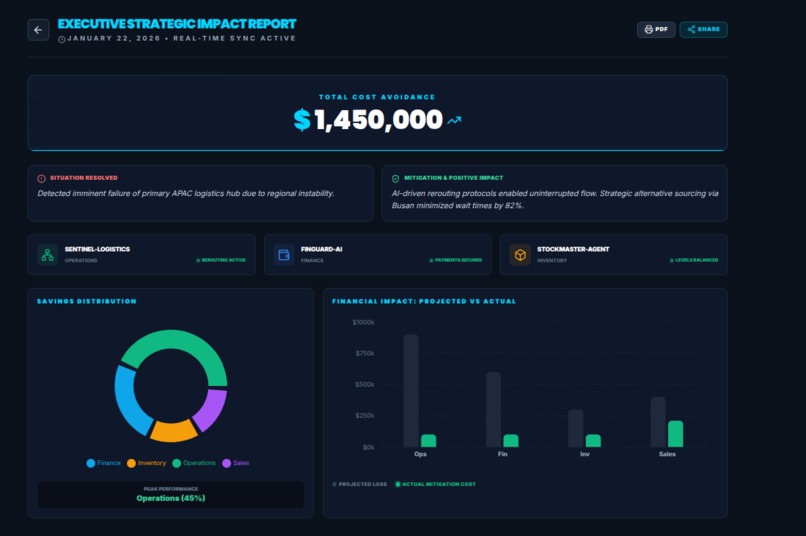Share the impact report

[703, 29]
